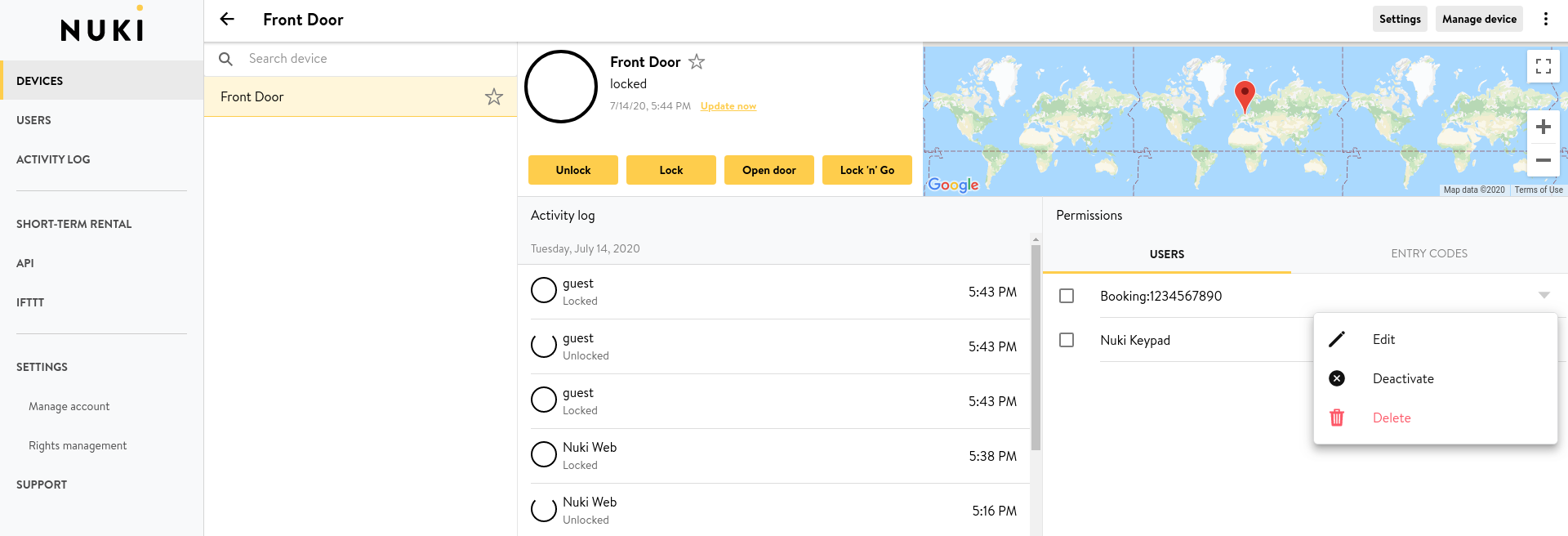Check the Booking:1234567890 checkbox

1067,296
